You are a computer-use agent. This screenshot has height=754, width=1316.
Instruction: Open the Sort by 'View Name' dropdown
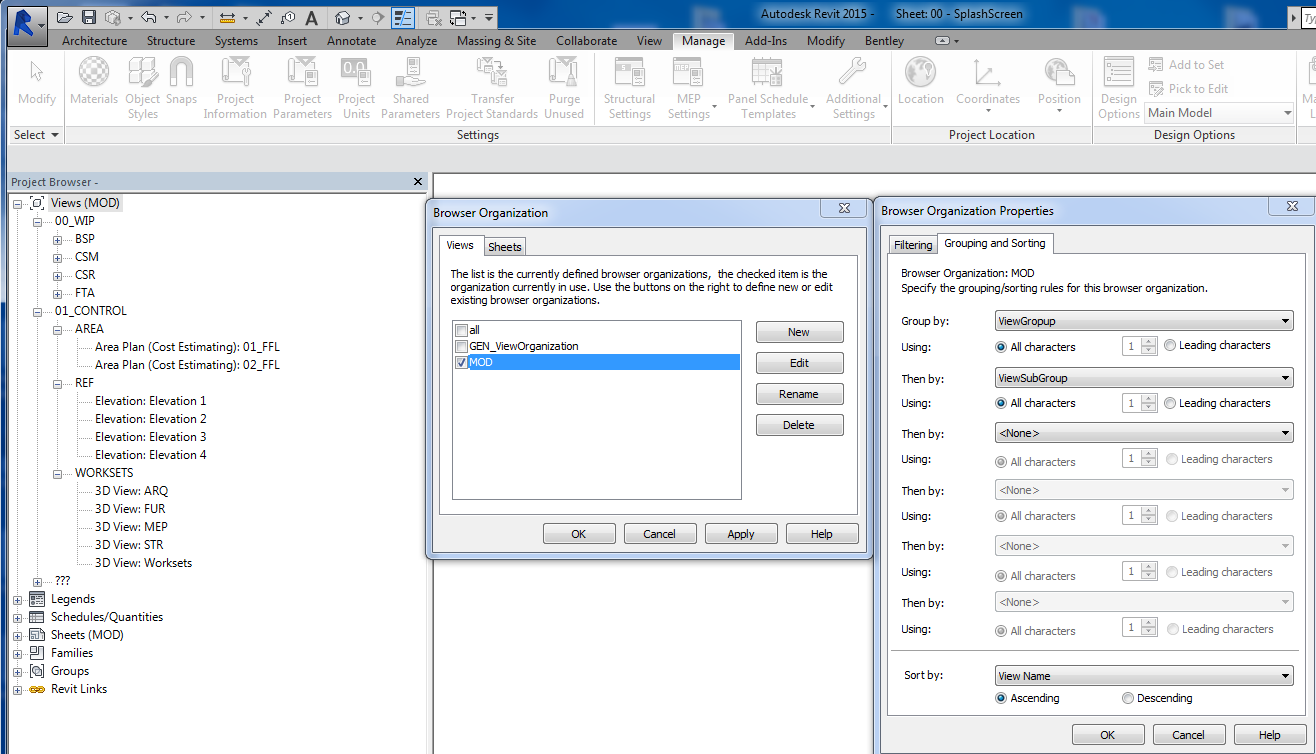pyautogui.click(x=1144, y=676)
